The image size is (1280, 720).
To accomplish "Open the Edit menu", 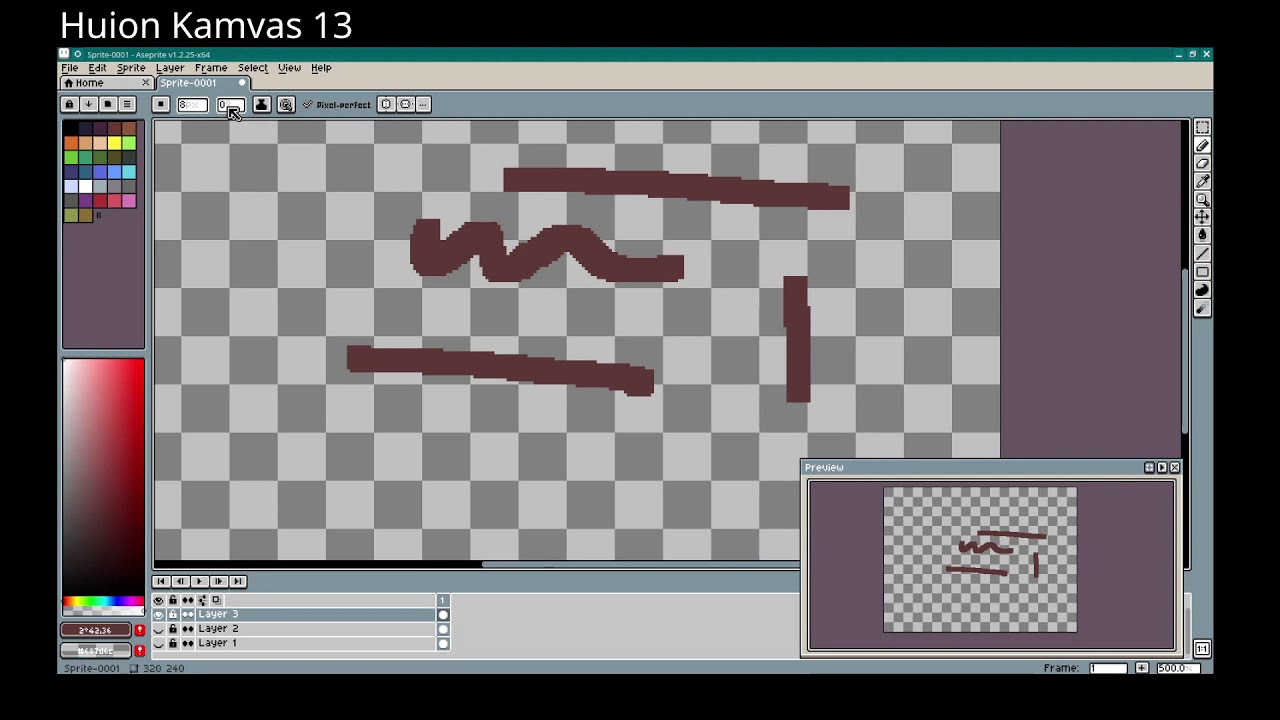I will tap(97, 68).
